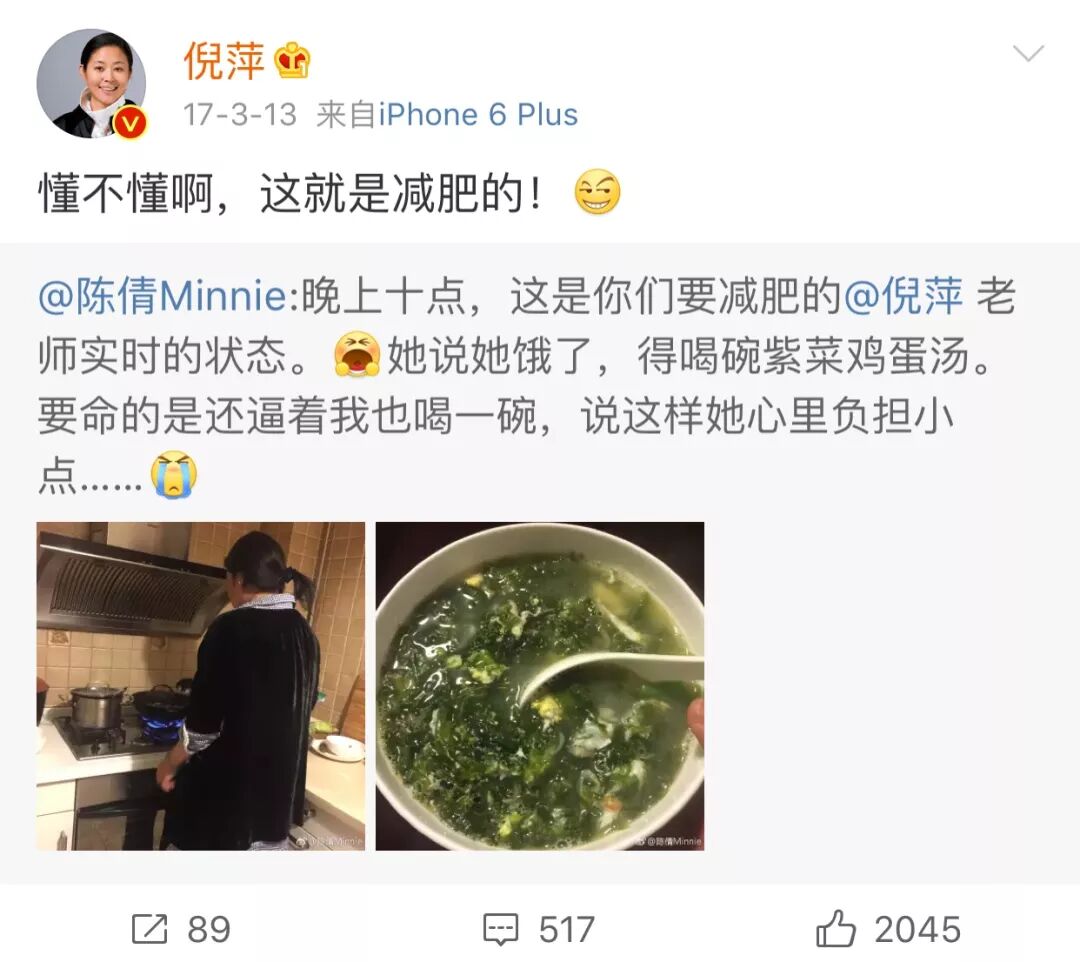The width and height of the screenshot is (1080, 962).
Task: View the seaweed egg soup photo
Action: (540, 686)
